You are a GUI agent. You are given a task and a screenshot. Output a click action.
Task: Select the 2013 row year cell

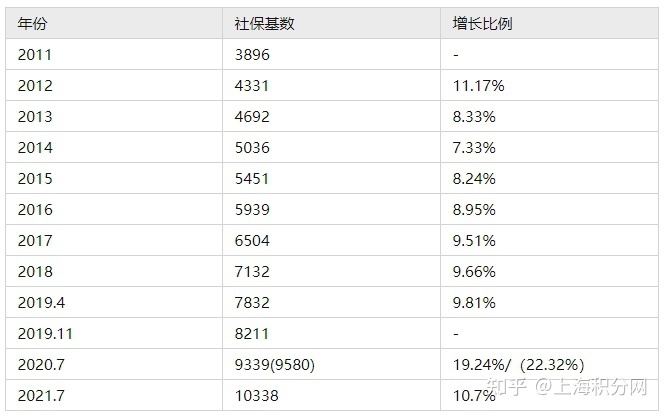coord(114,116)
